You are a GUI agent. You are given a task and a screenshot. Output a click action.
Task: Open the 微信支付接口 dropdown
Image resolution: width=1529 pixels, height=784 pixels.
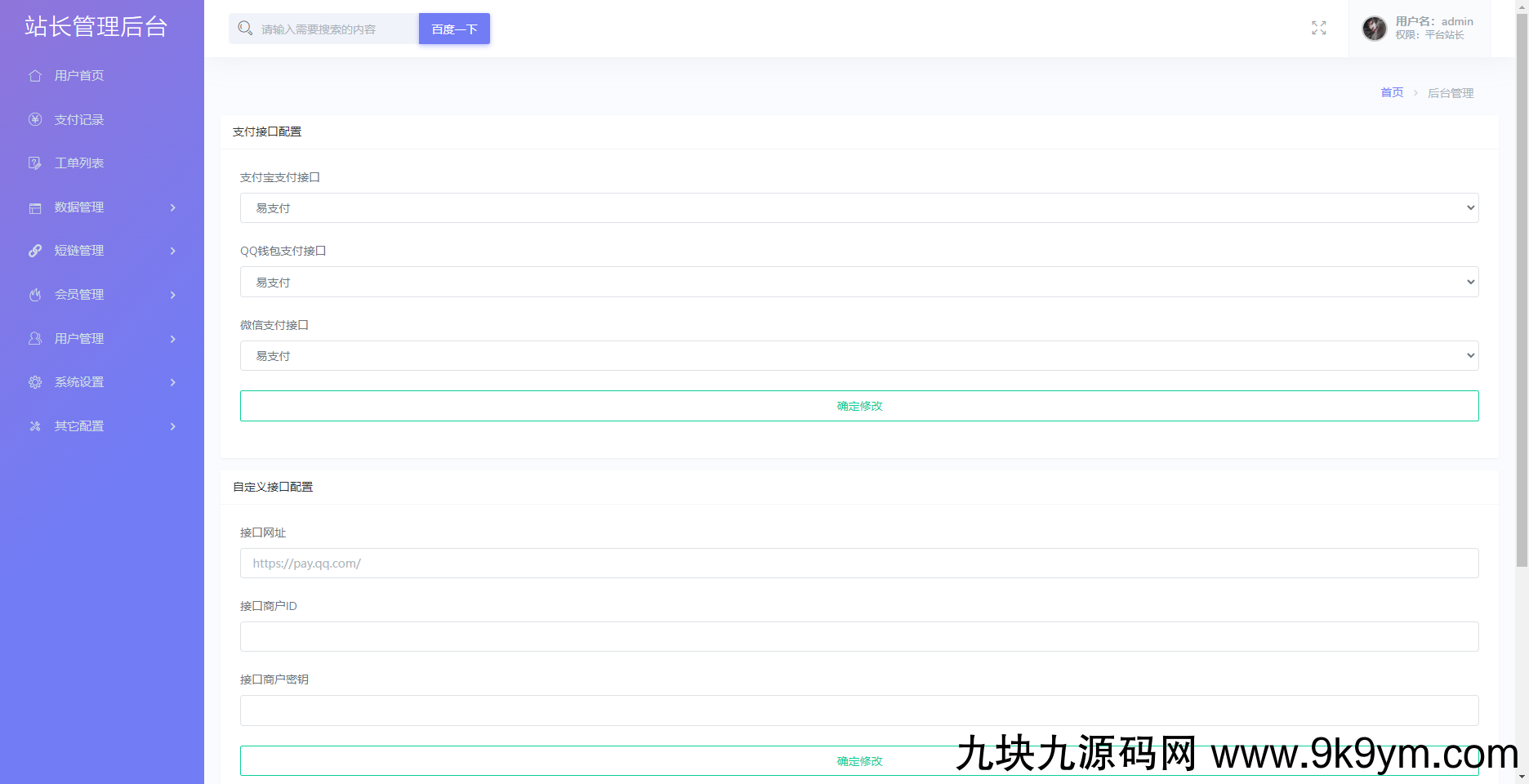tap(858, 355)
